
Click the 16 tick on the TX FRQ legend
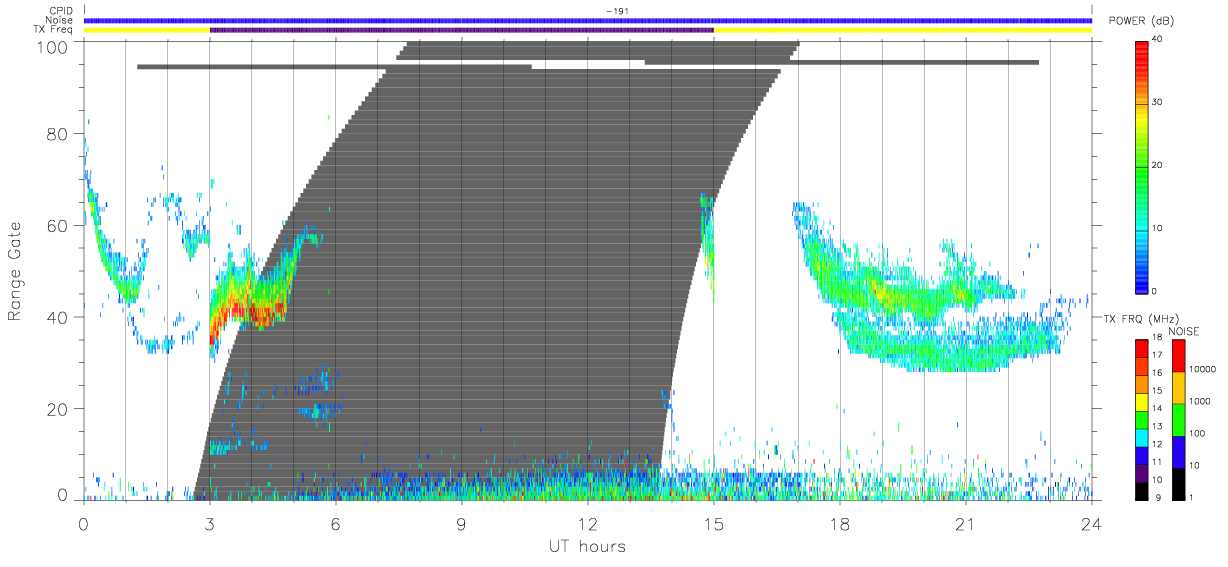[x=1159, y=373]
